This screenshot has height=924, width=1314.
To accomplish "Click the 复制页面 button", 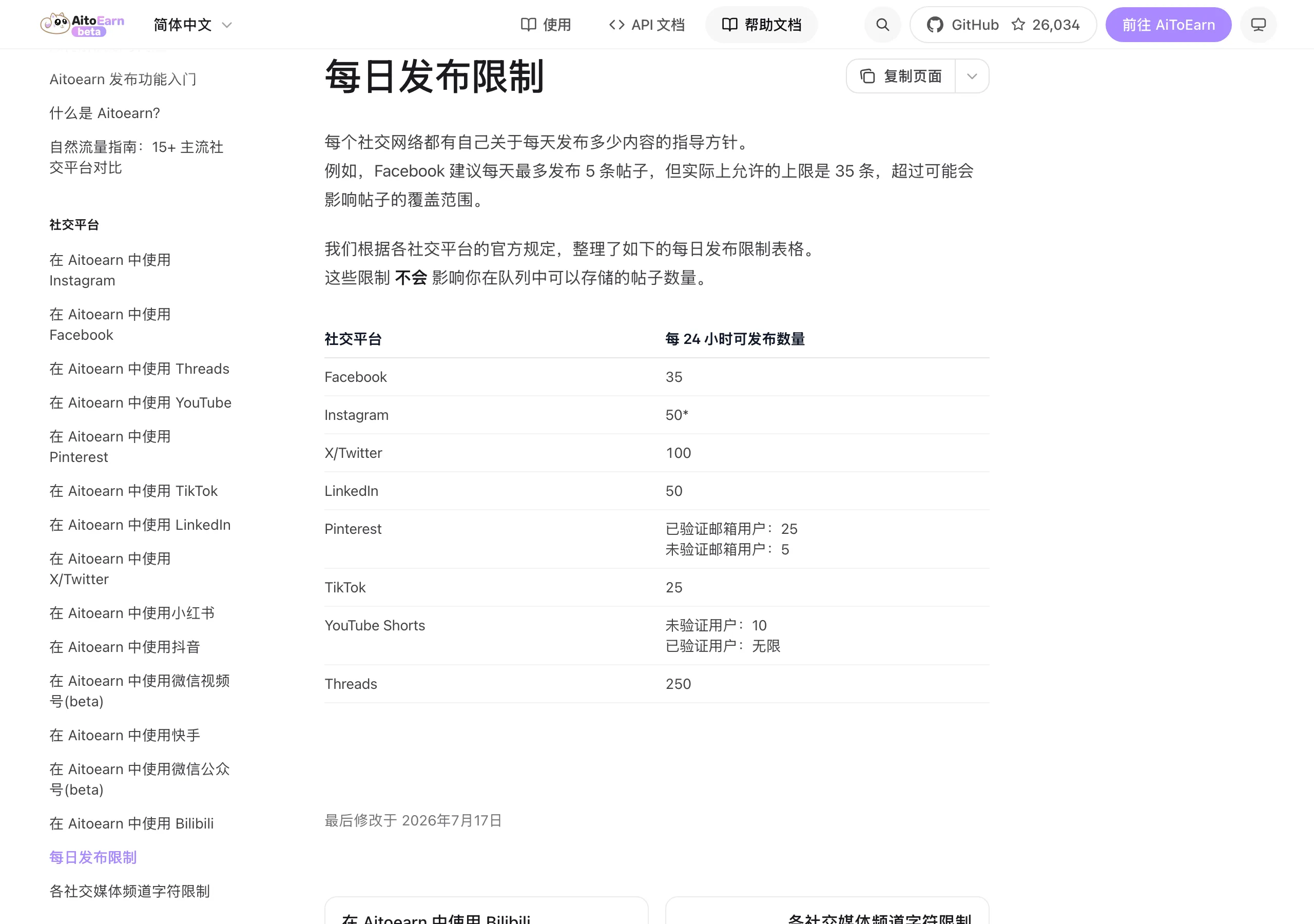I will click(x=901, y=76).
